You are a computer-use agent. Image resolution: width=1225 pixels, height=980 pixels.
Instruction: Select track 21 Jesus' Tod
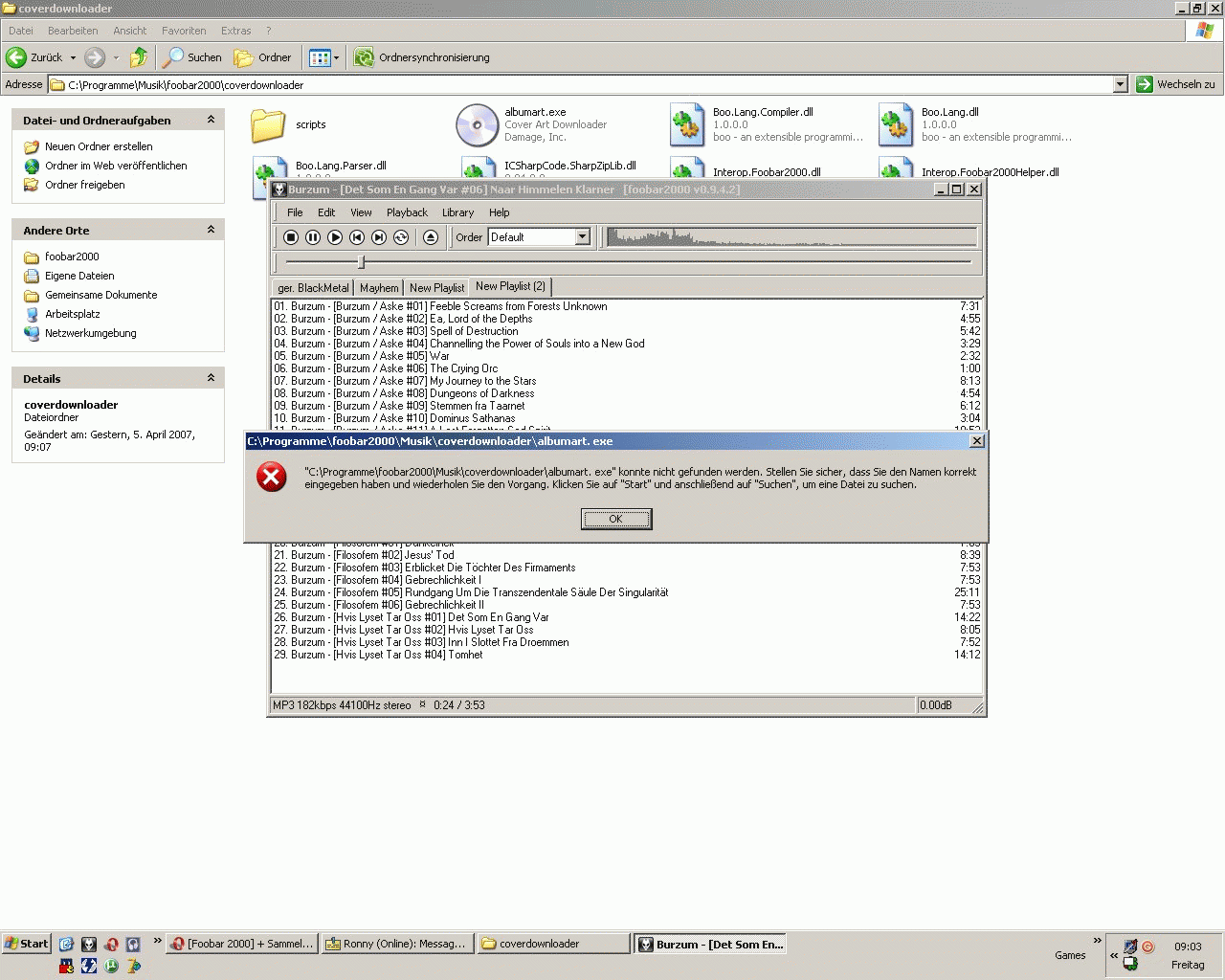(627, 555)
